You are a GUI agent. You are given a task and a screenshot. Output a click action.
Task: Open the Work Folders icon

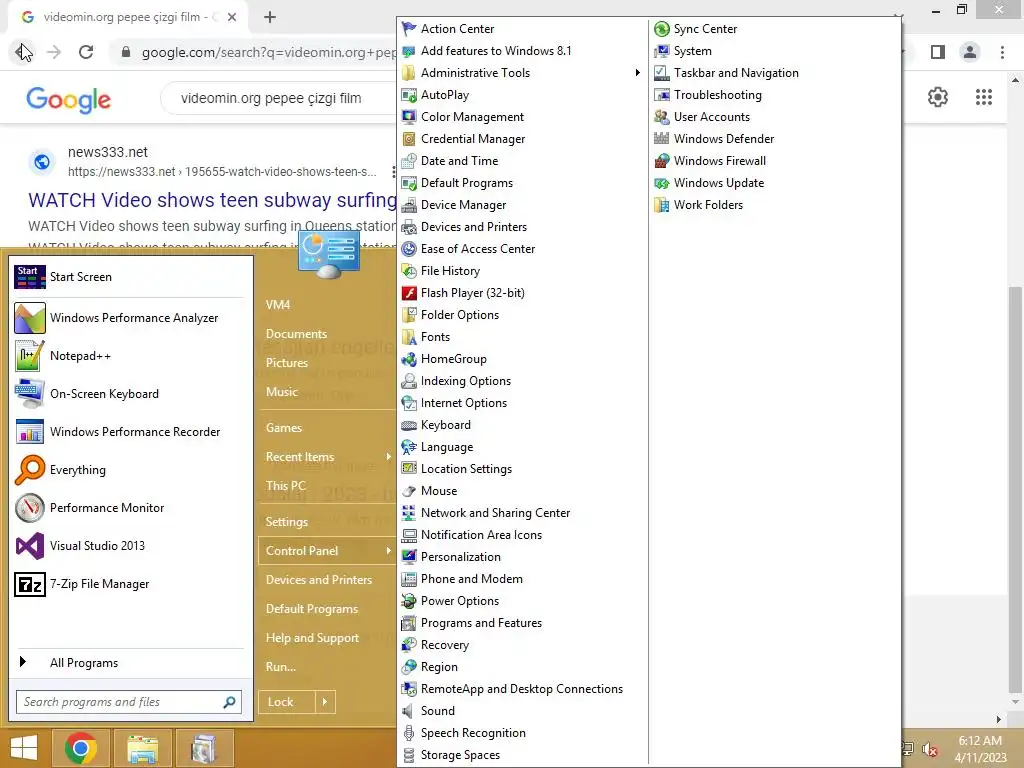point(662,205)
